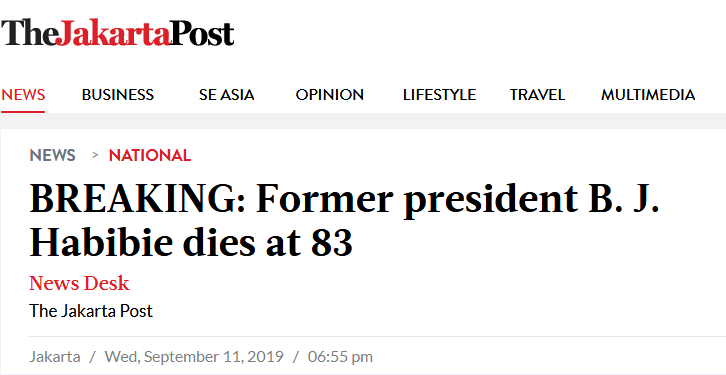Click the Wed, September 11, 2019 date
The image size is (726, 375).
pyautogui.click(x=194, y=356)
